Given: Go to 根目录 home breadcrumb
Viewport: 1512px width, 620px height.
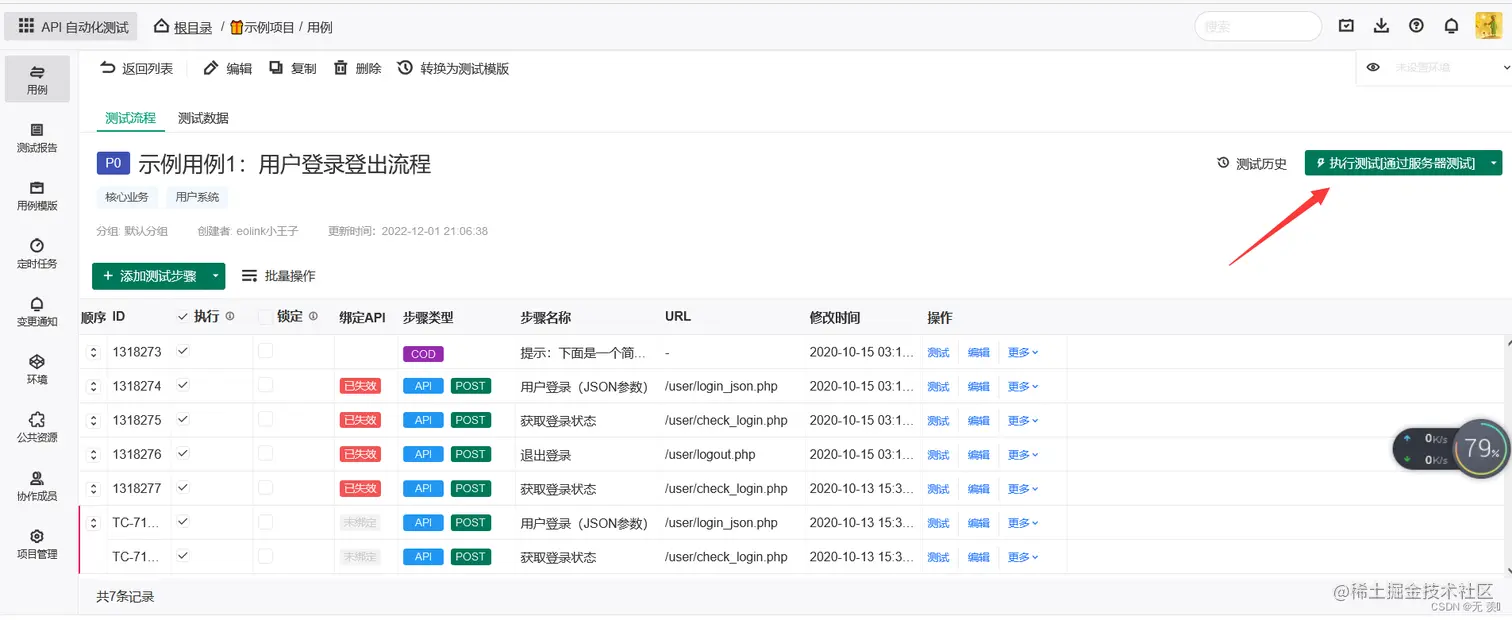Looking at the screenshot, I should point(183,27).
